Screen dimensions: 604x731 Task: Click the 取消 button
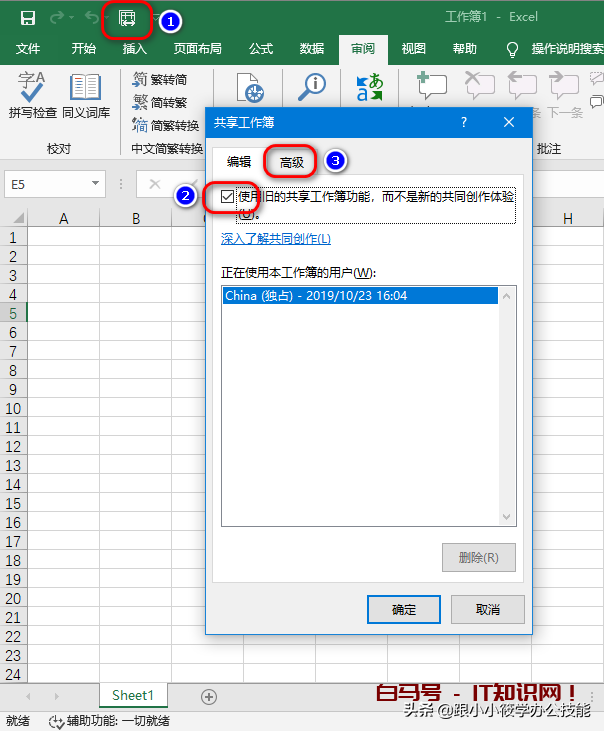tap(487, 609)
